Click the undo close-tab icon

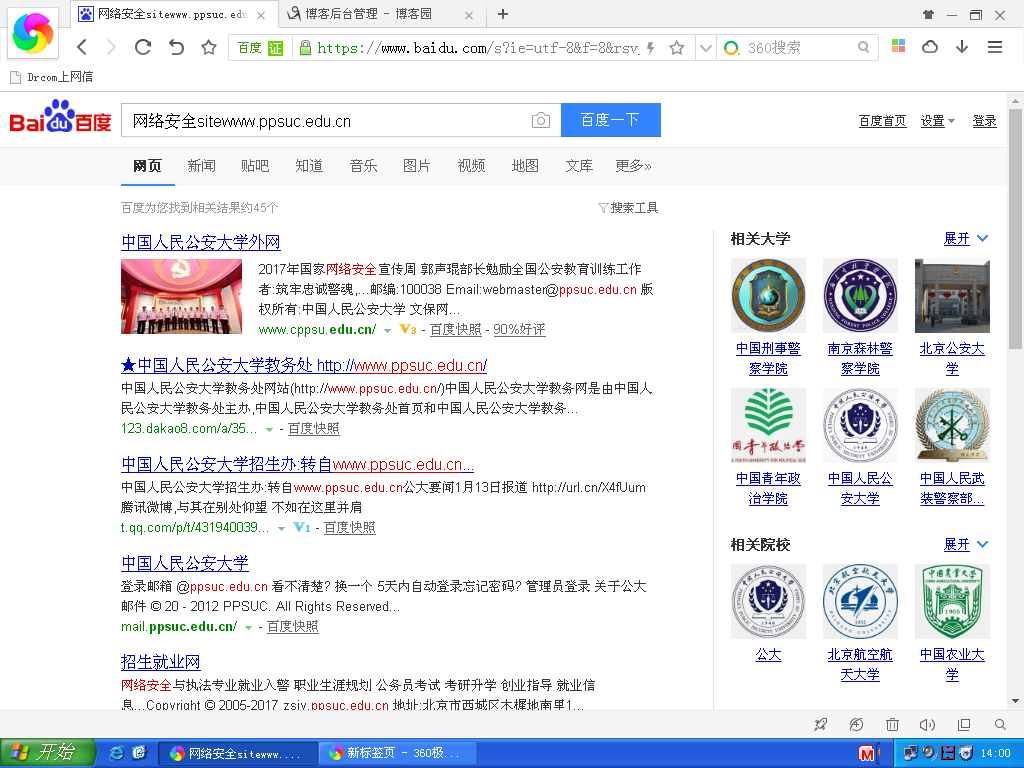point(176,47)
